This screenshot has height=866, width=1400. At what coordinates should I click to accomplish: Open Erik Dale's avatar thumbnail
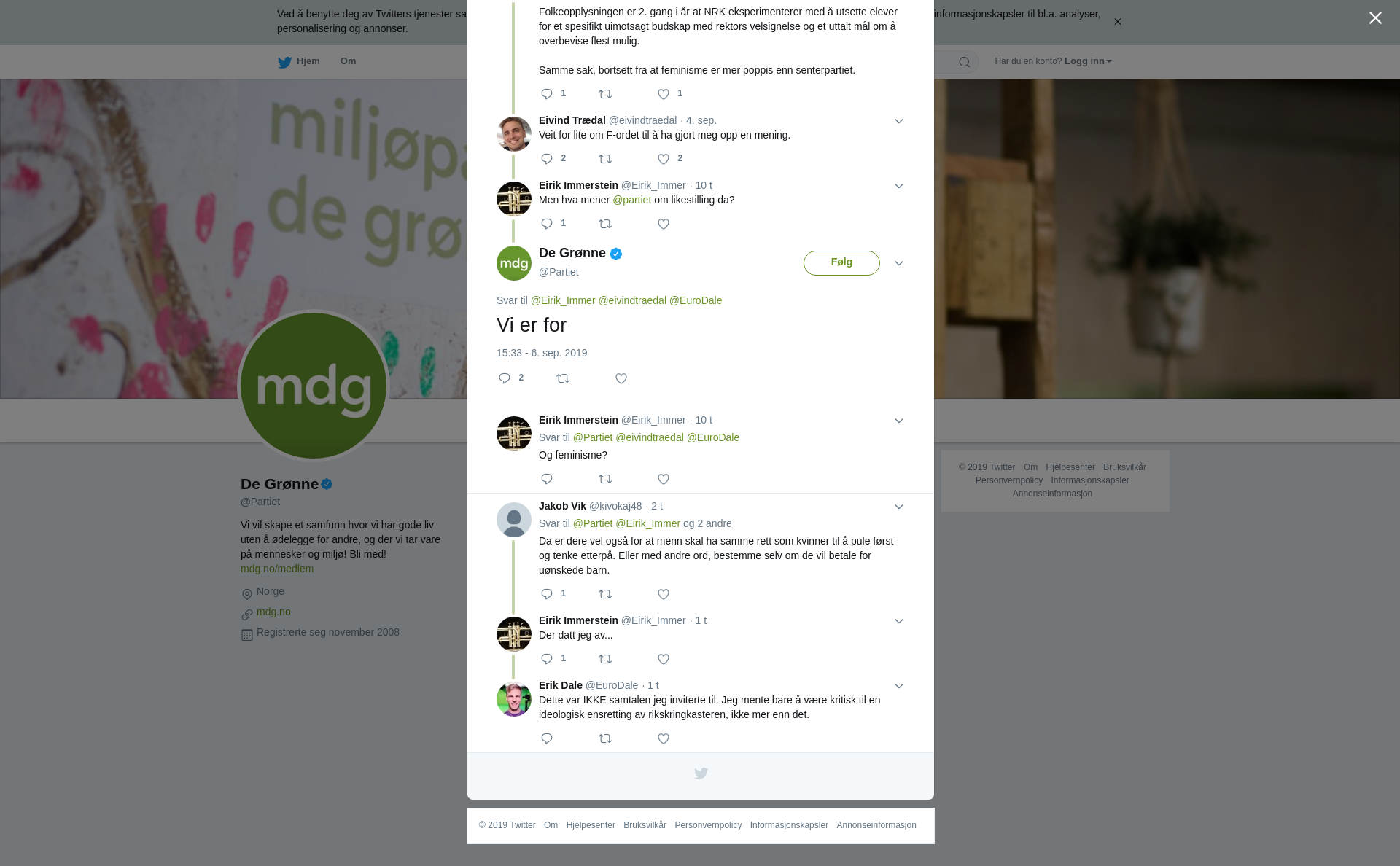click(x=514, y=699)
